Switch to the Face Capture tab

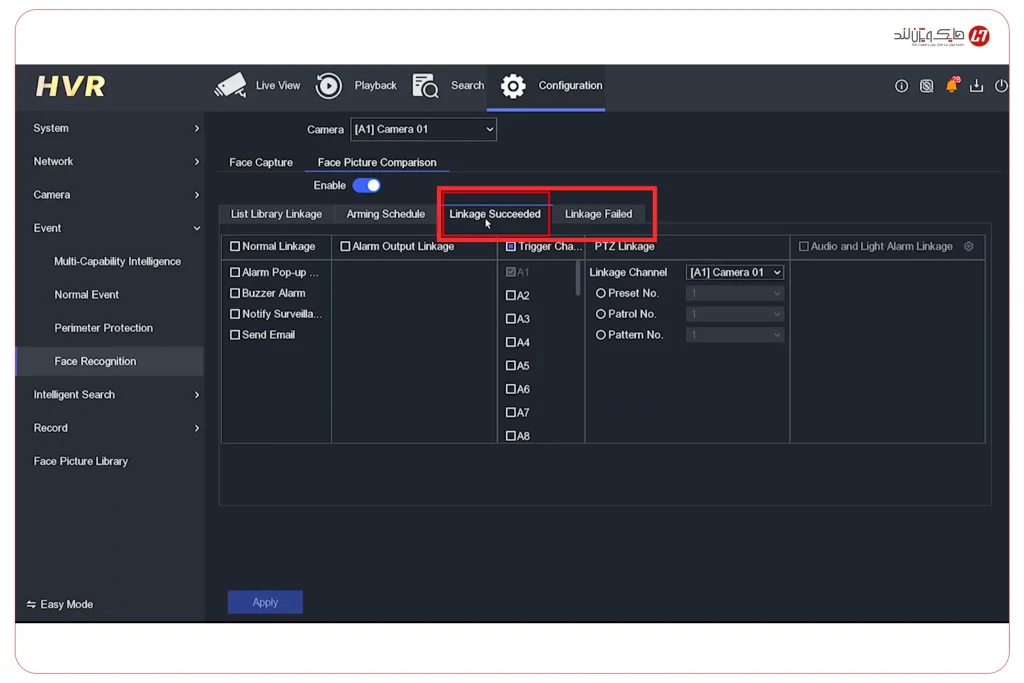(x=261, y=162)
